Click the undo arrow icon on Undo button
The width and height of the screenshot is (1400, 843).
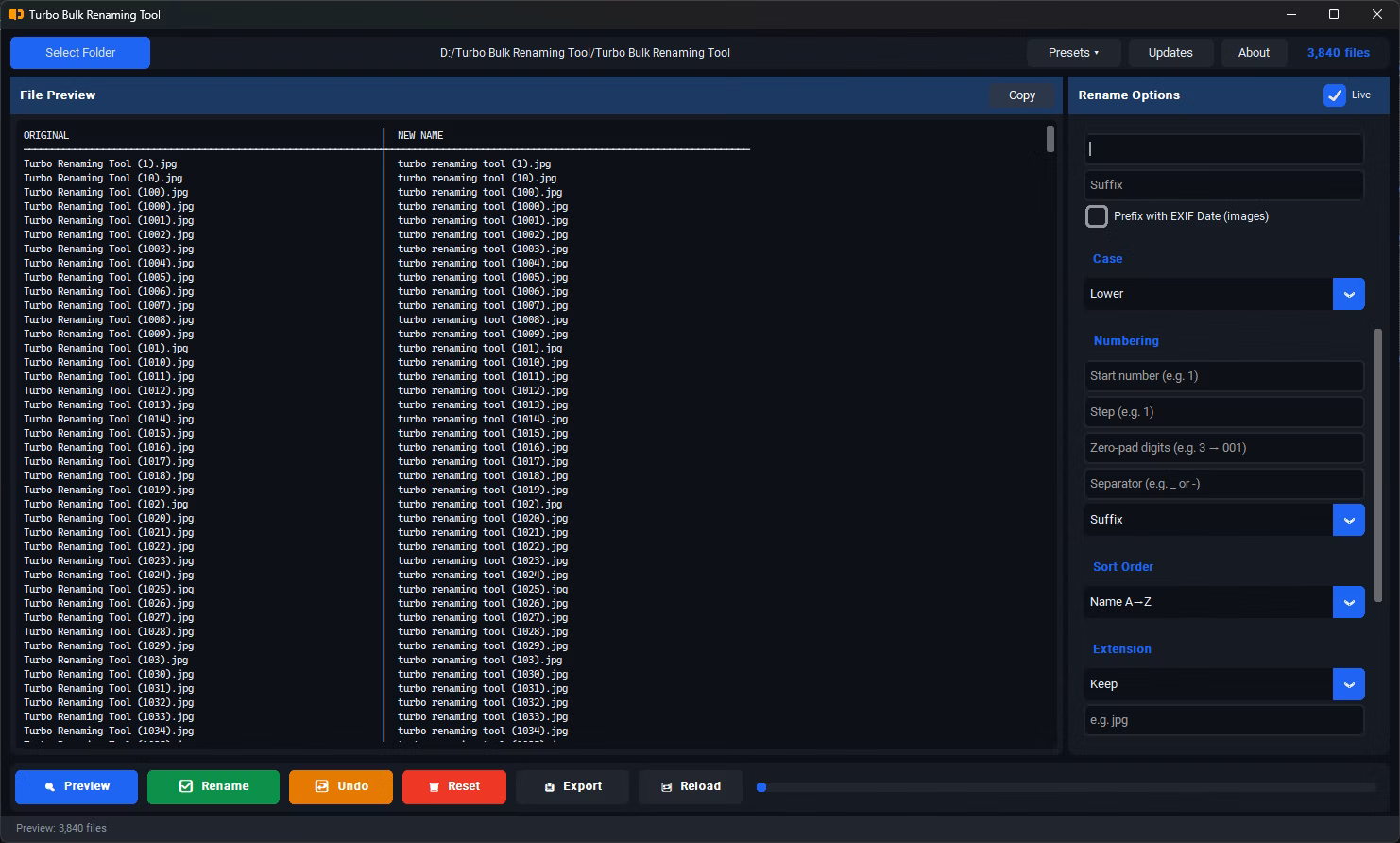(x=321, y=786)
